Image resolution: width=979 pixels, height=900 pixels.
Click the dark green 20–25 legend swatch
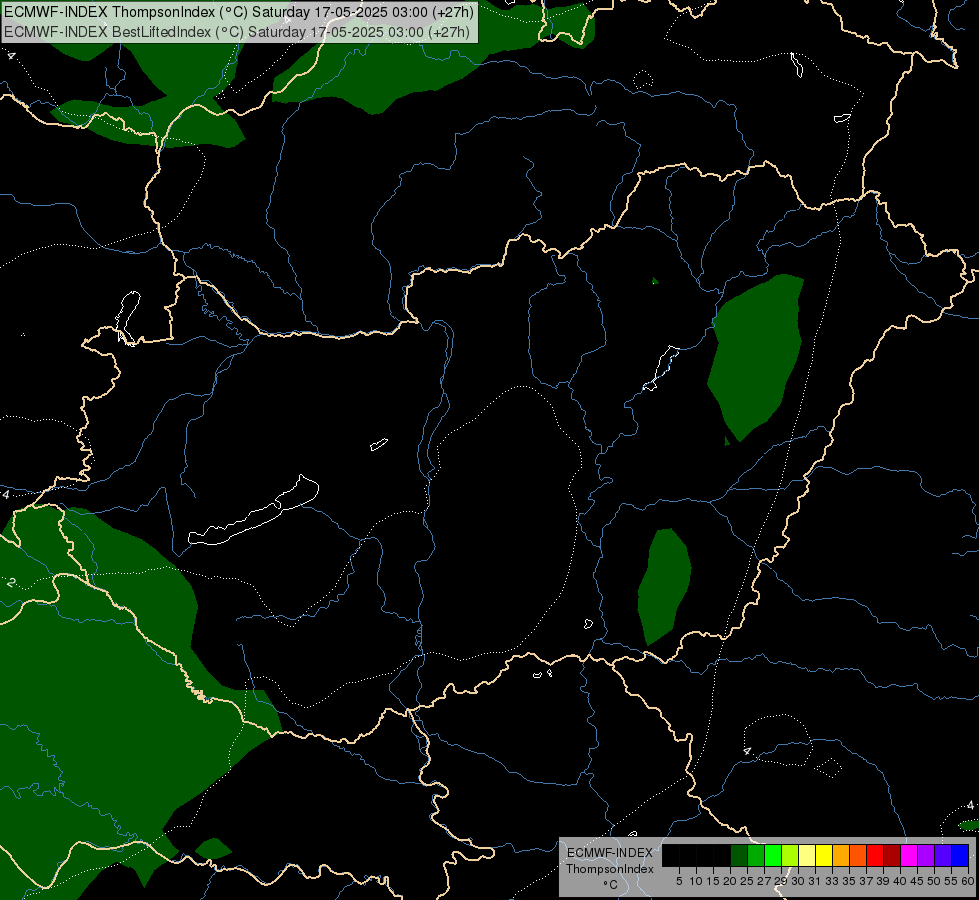(x=739, y=855)
